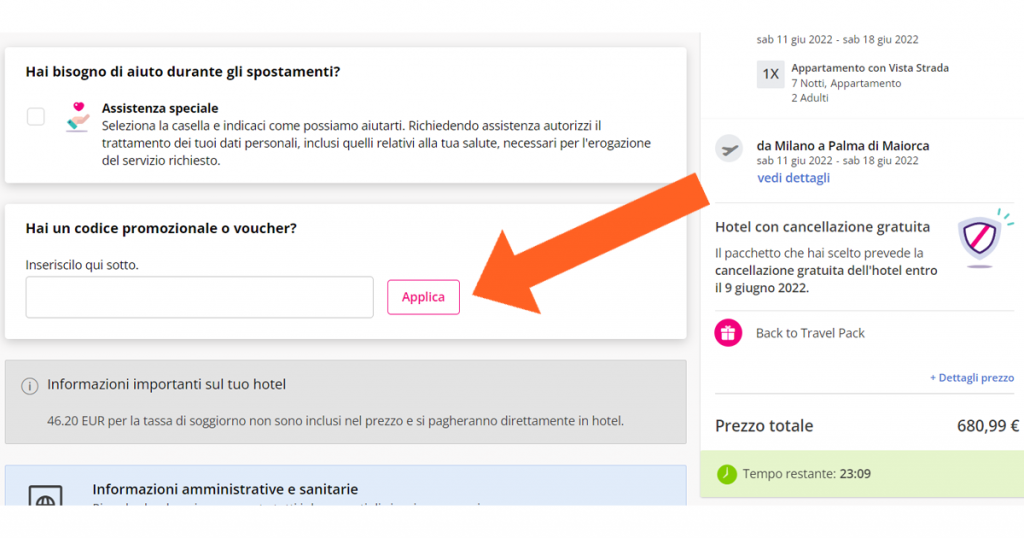The width and height of the screenshot is (1024, 538).
Task: Click the globe icon for administrative info
Action: click(45, 498)
